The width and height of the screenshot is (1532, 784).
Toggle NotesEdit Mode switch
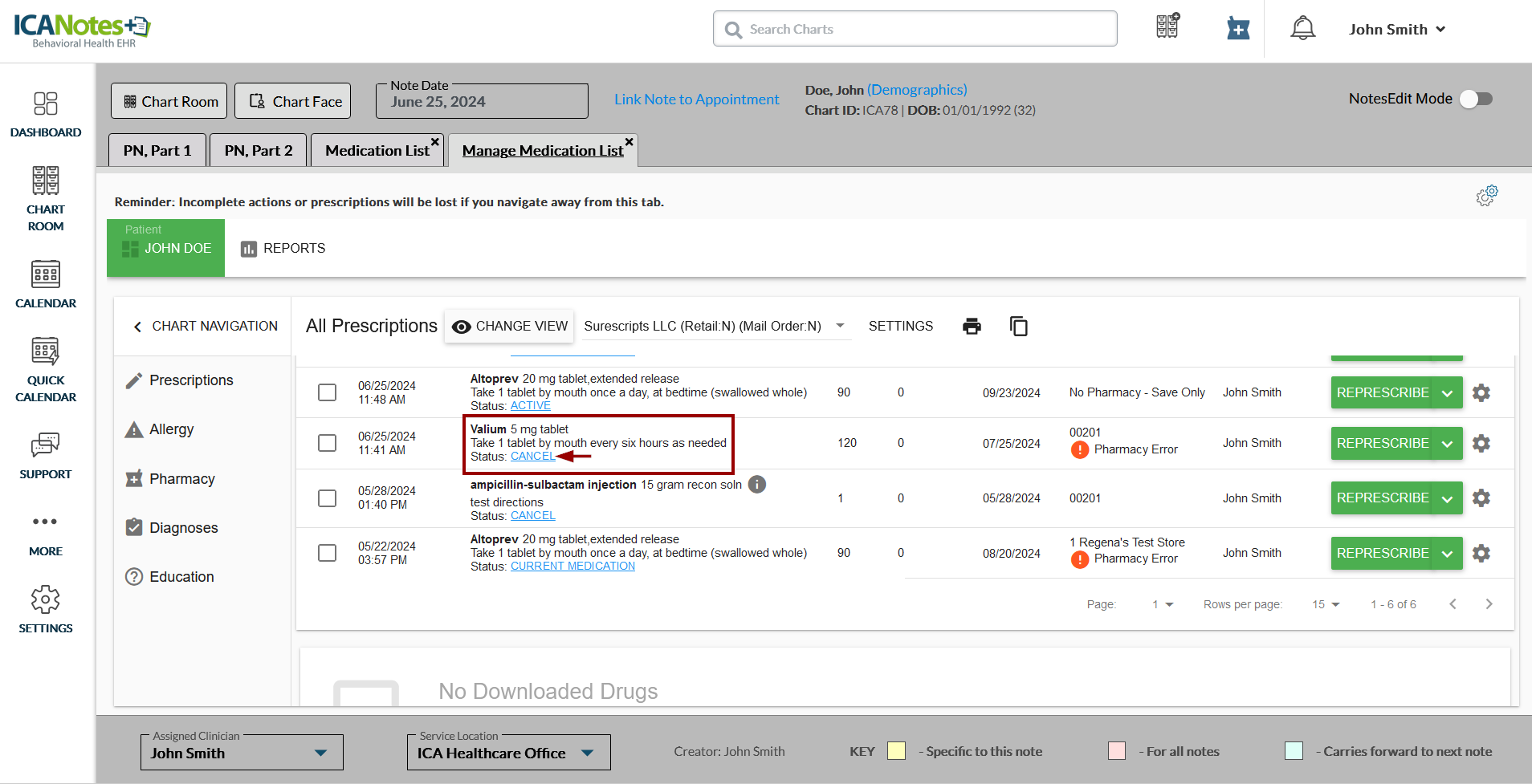(x=1476, y=99)
